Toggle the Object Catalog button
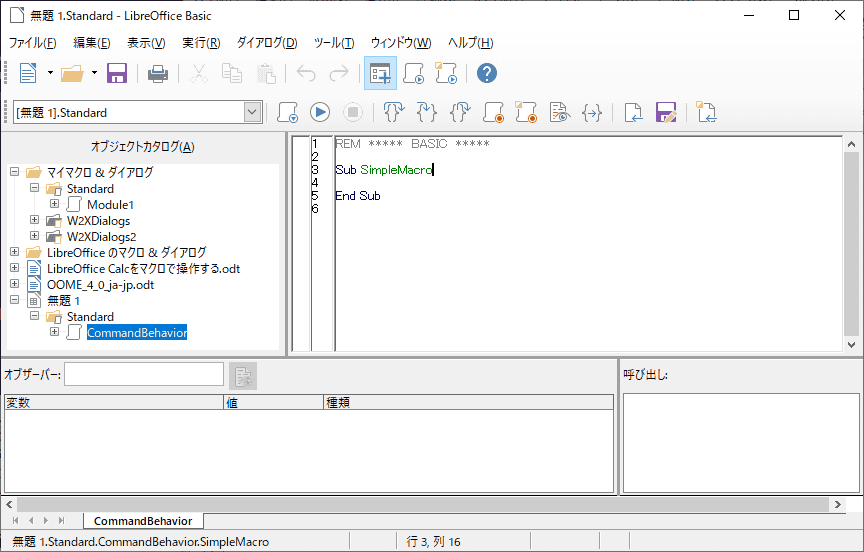Image resolution: width=864 pixels, height=552 pixels. [x=380, y=73]
